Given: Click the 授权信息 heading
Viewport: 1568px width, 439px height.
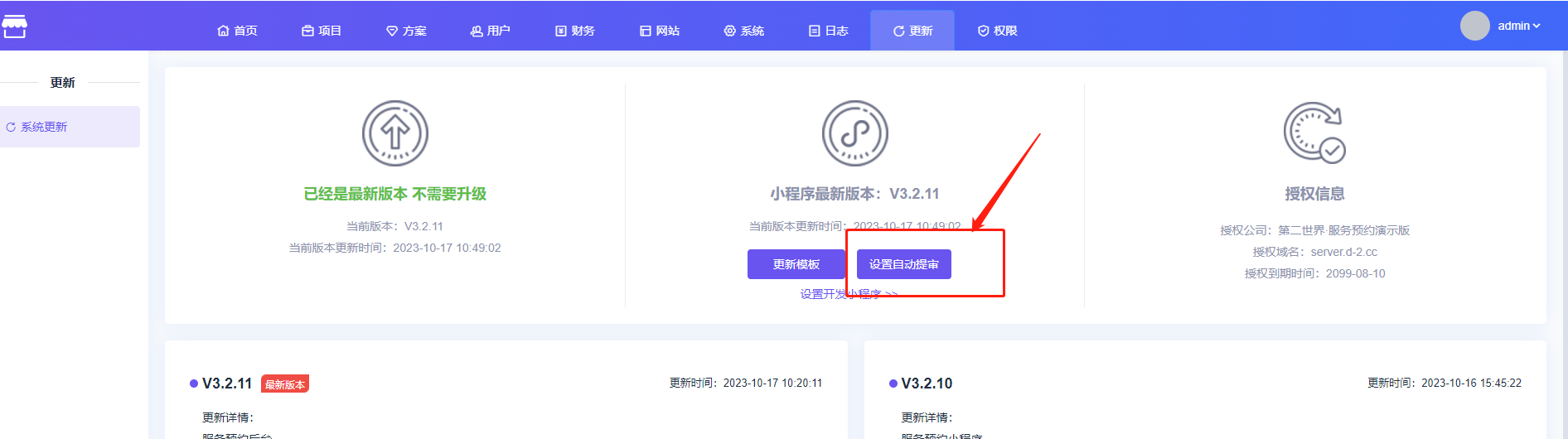Looking at the screenshot, I should click(x=1314, y=194).
